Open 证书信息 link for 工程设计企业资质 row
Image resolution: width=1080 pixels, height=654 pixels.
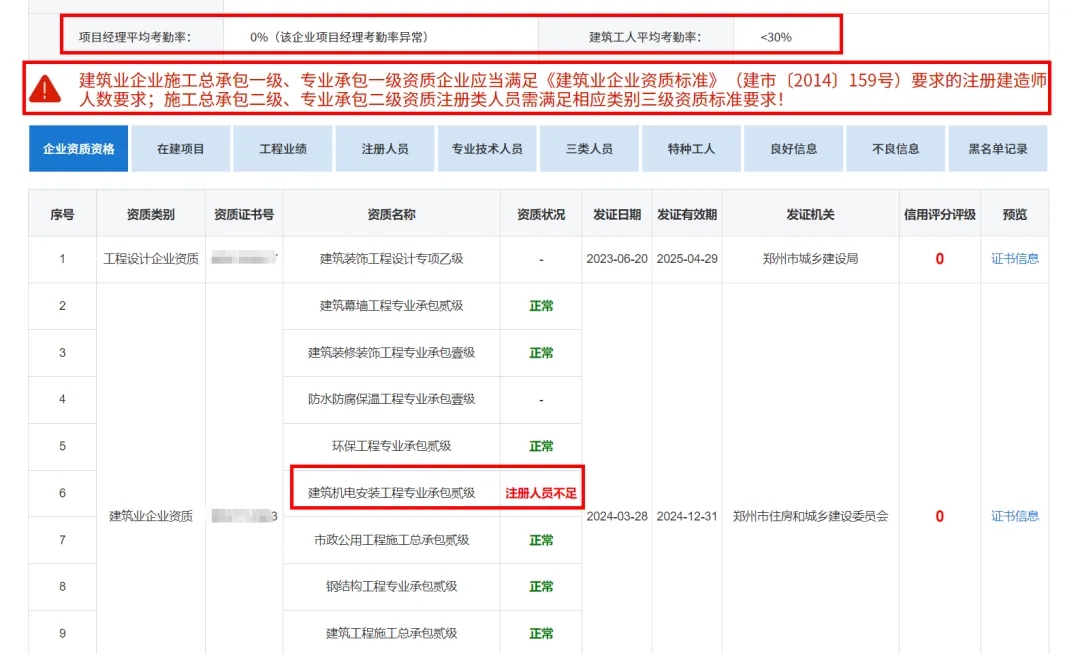point(1015,259)
